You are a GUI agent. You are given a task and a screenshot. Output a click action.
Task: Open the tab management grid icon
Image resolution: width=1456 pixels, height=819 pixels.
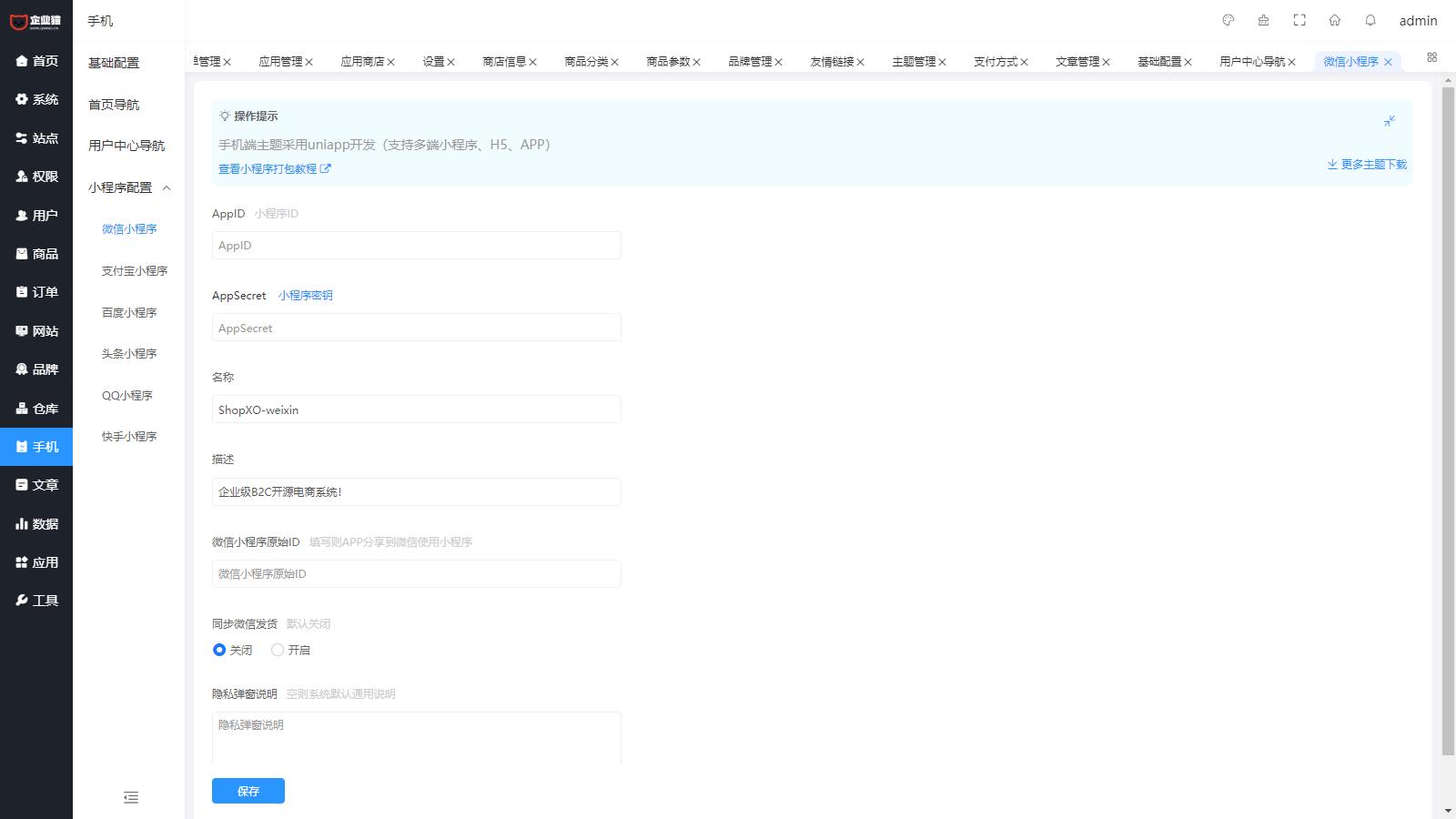click(x=1431, y=57)
